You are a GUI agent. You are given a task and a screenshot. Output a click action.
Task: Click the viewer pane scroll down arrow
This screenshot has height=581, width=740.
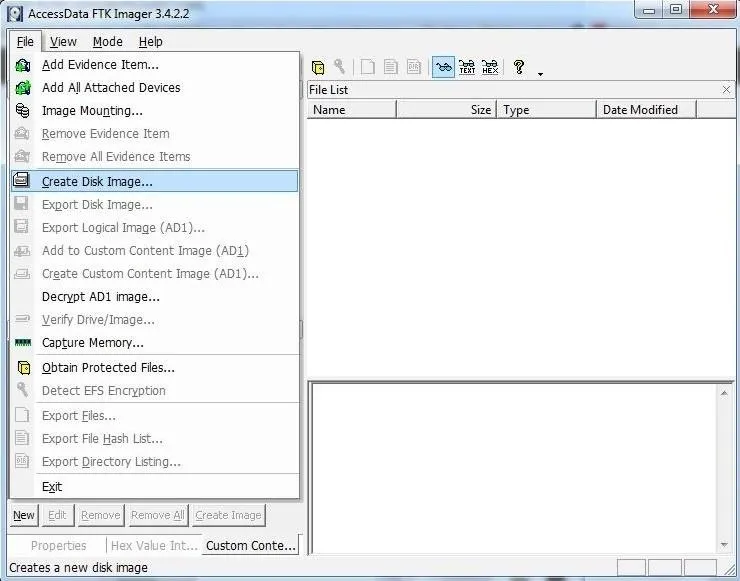724,545
